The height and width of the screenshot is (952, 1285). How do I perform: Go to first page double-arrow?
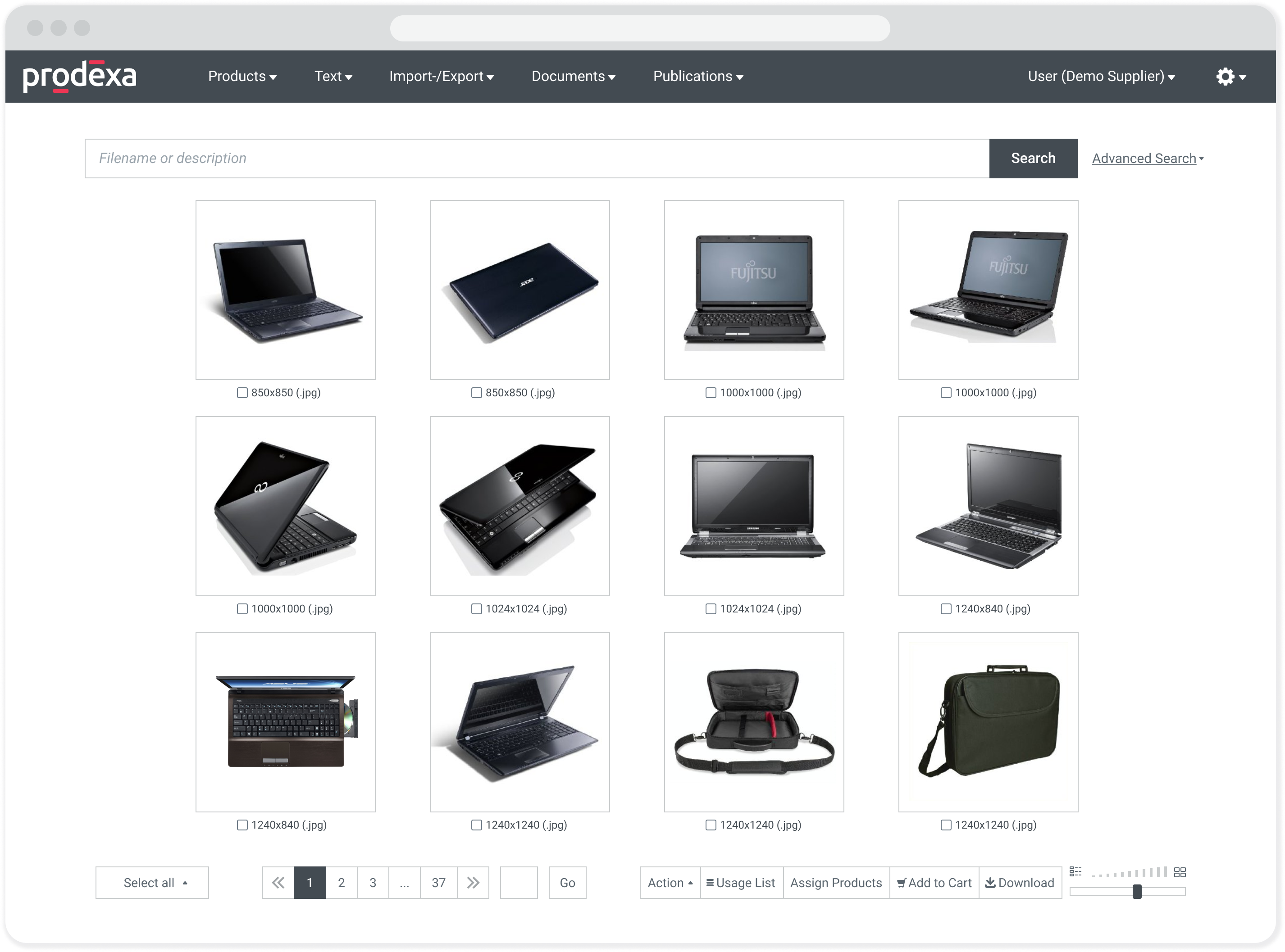coord(278,882)
